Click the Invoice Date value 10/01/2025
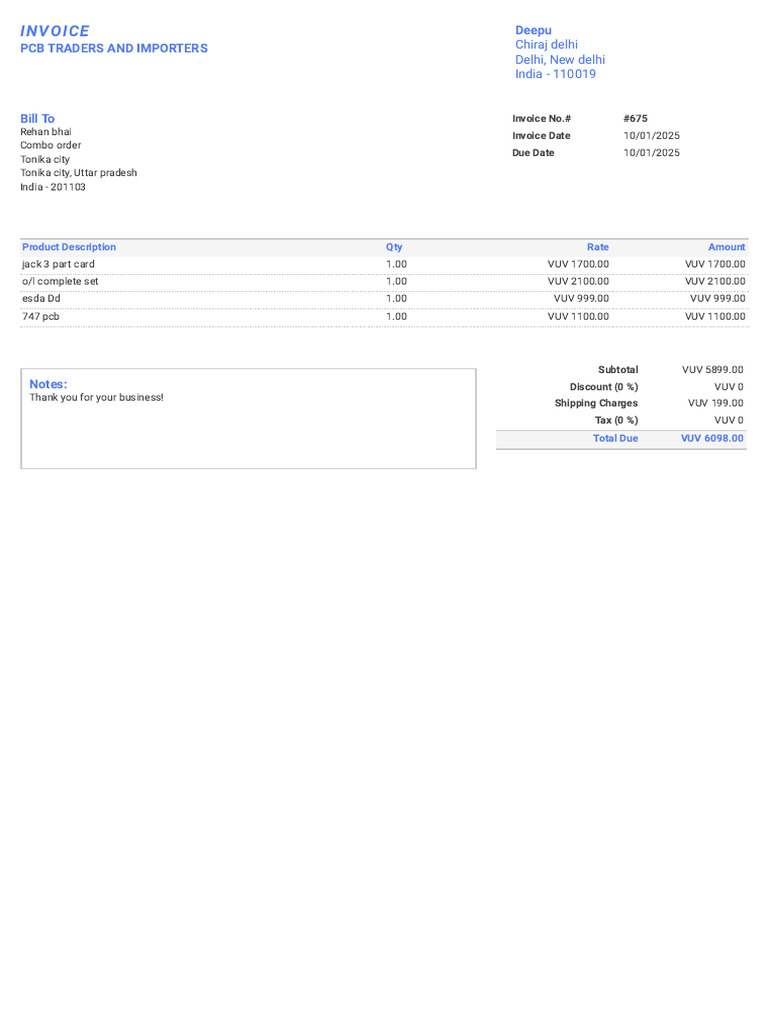 pos(651,135)
